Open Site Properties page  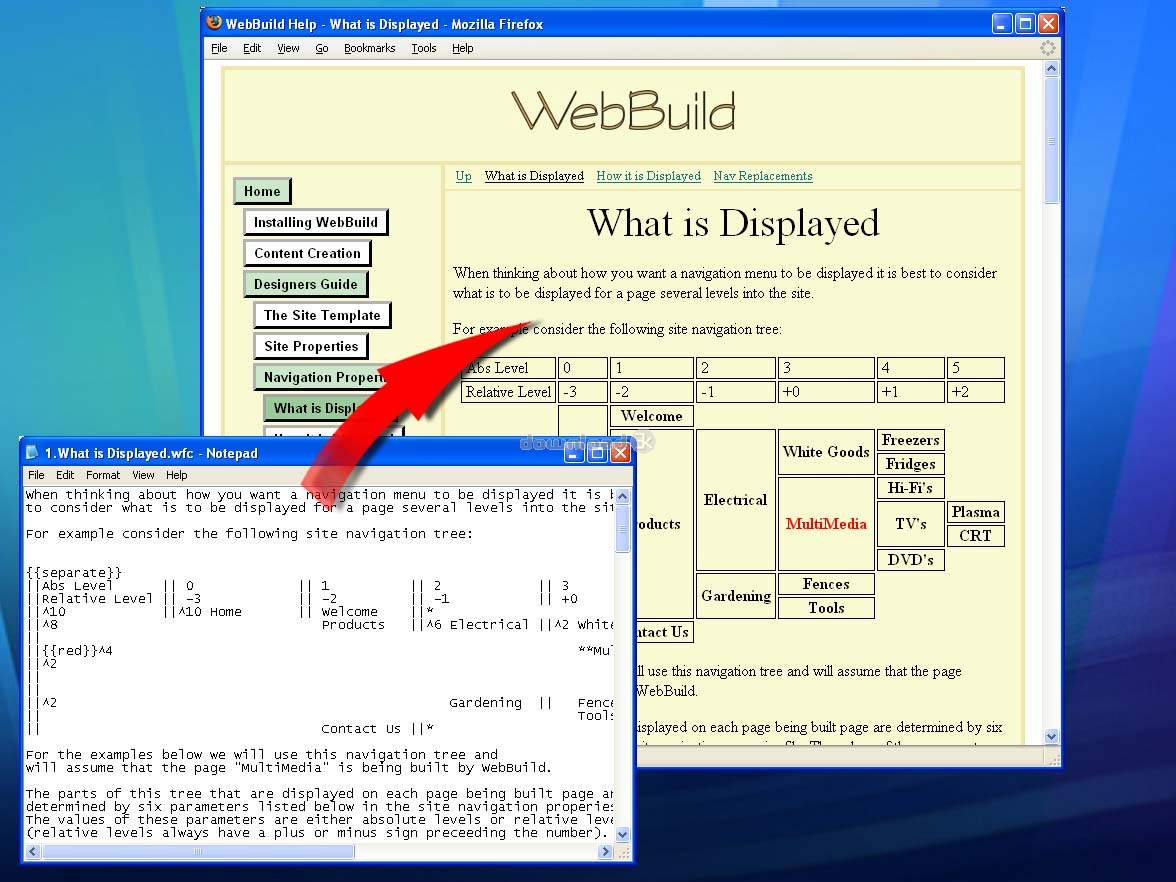(311, 346)
